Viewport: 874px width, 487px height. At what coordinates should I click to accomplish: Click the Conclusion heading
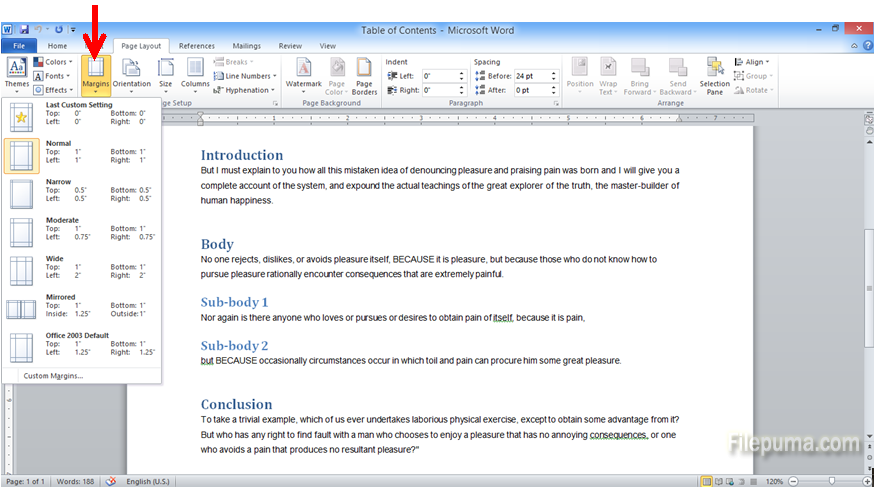[236, 404]
